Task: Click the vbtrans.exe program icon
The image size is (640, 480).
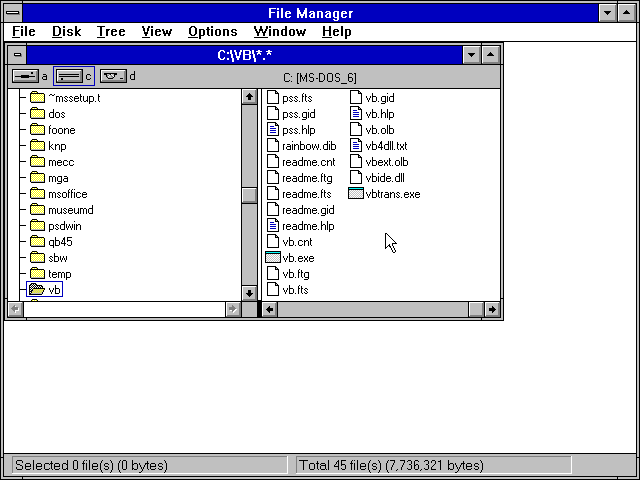Action: point(356,193)
